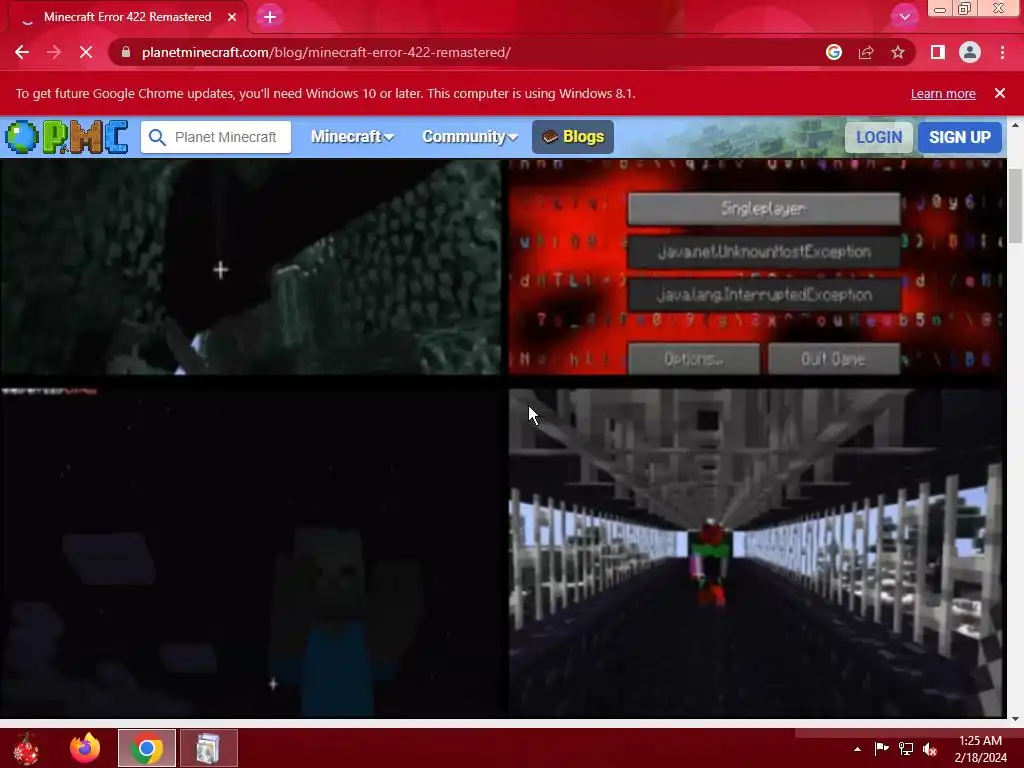This screenshot has height=768, width=1024.
Task: Click the LOGIN button
Action: [x=879, y=137]
